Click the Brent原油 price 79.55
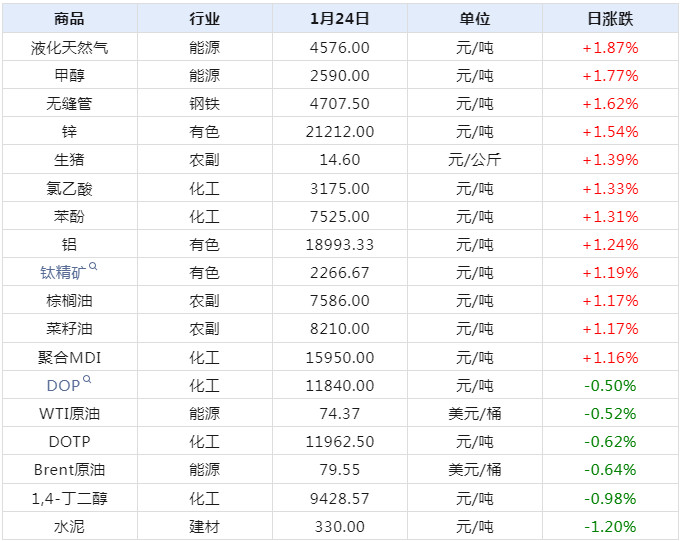 340,470
